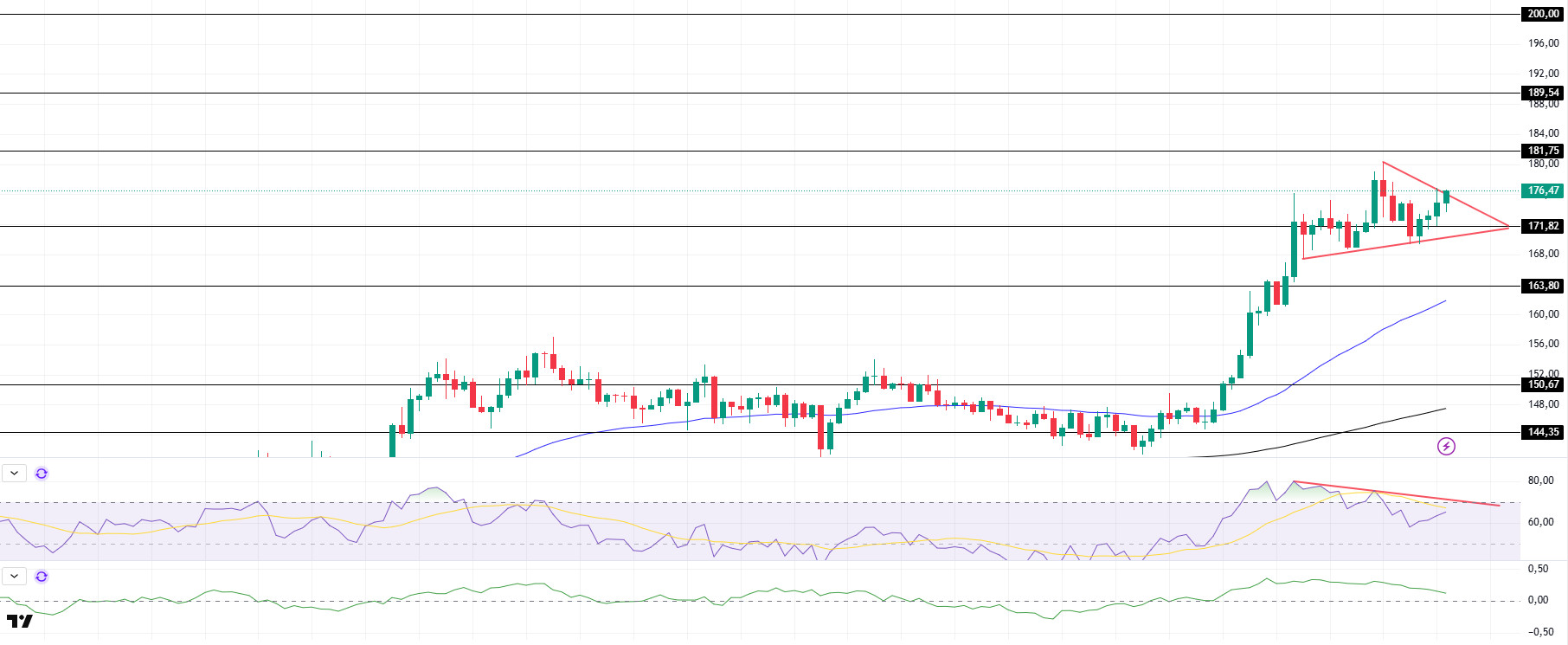This screenshot has height=645, width=1568.
Task: Select the red triangle pattern's upper trendline
Action: coord(1446,194)
